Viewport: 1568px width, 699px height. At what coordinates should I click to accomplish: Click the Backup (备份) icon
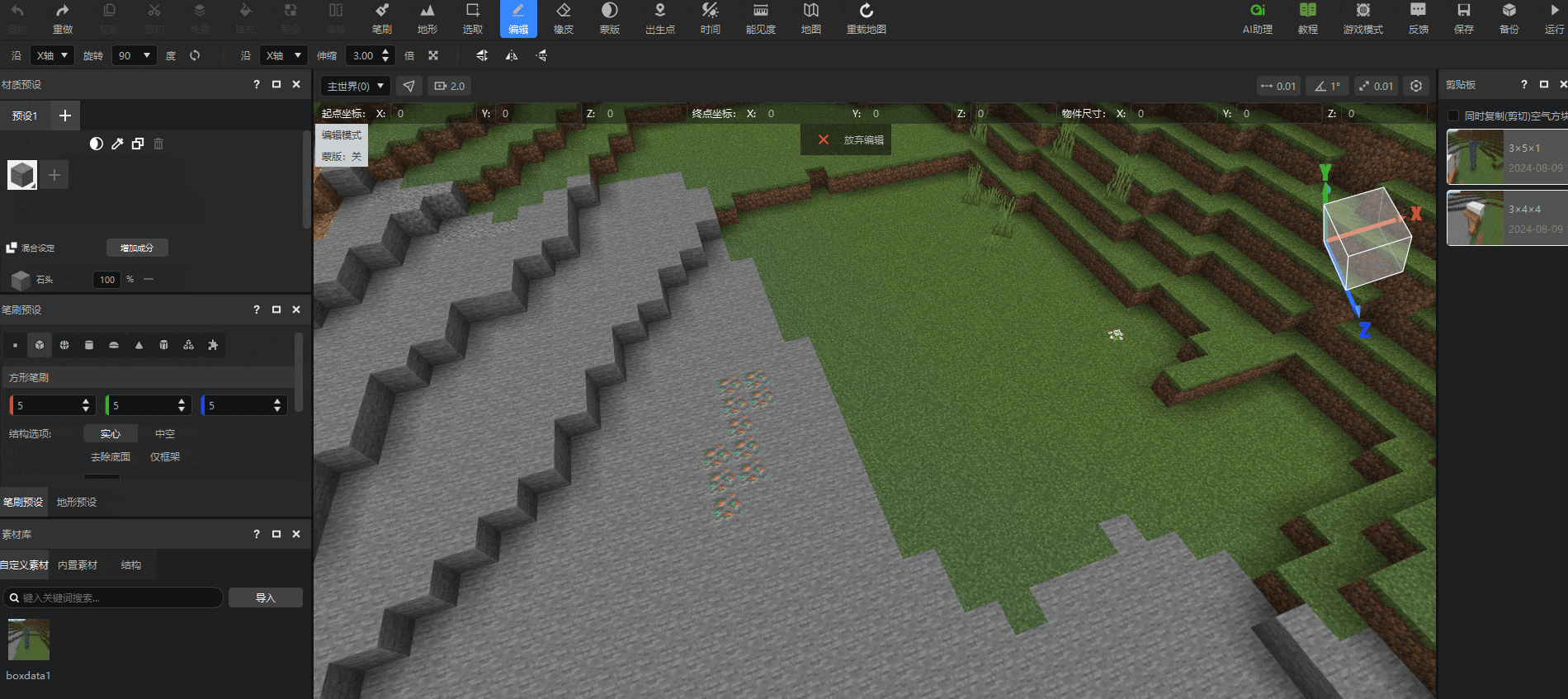click(1509, 18)
